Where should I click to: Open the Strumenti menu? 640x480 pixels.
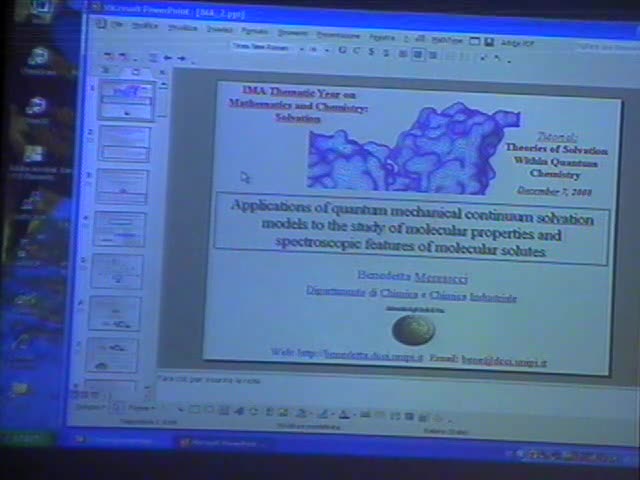(293, 33)
